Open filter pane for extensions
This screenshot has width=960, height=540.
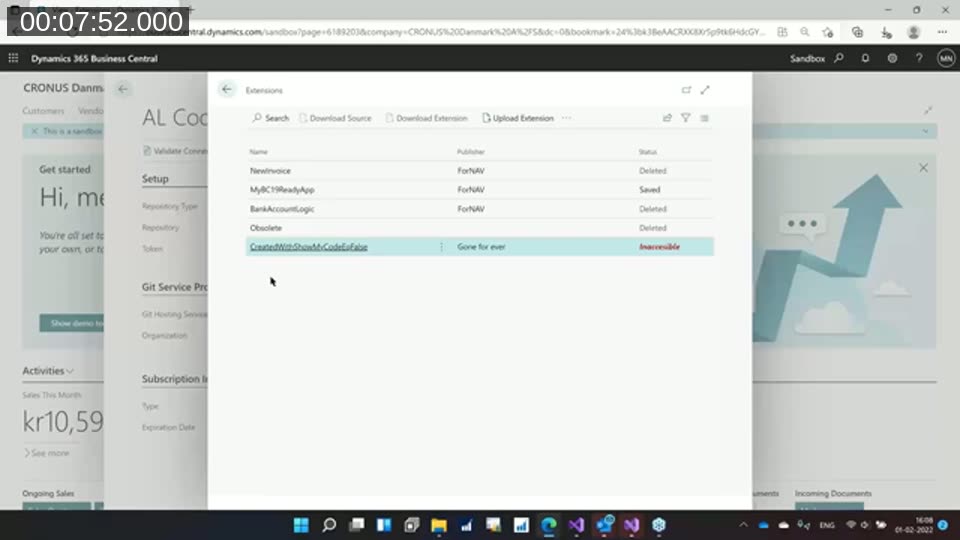[x=686, y=118]
